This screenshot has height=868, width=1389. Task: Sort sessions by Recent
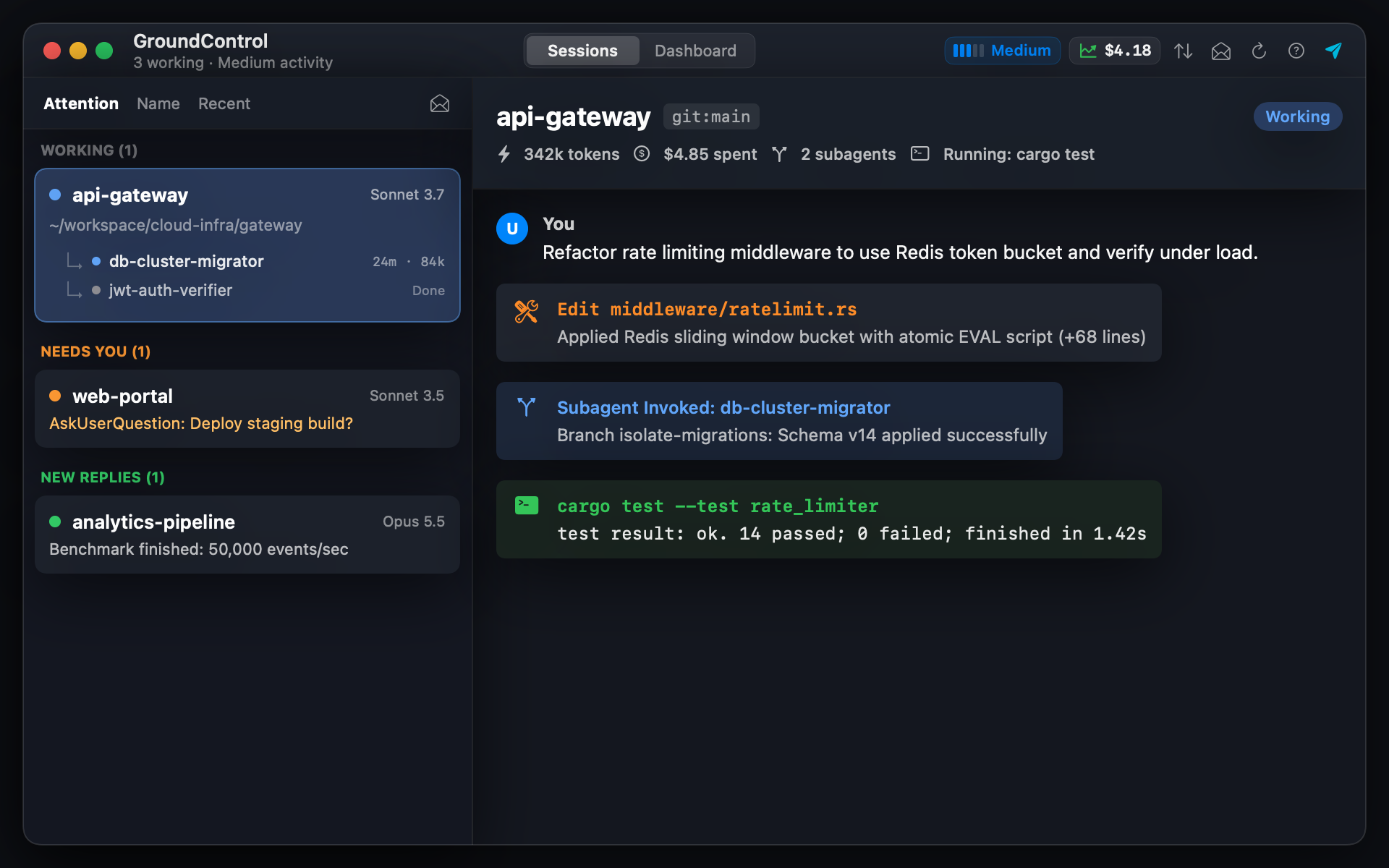[224, 103]
